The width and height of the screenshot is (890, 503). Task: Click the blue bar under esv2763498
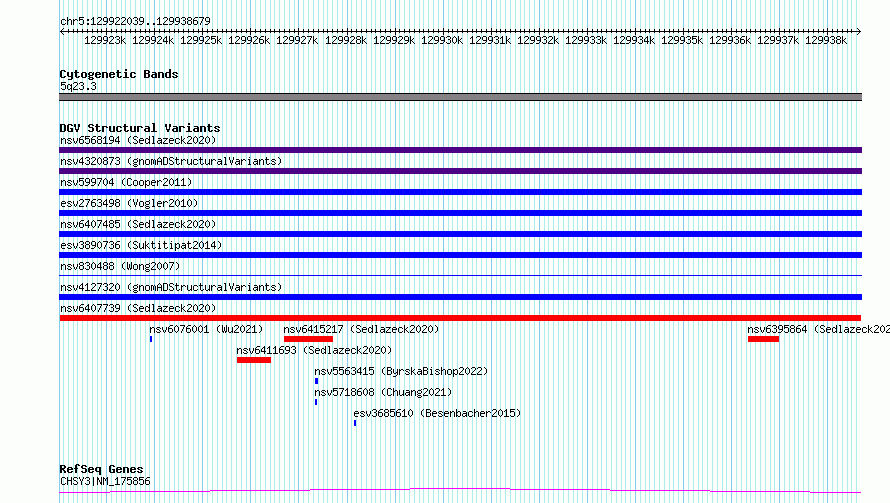460,213
